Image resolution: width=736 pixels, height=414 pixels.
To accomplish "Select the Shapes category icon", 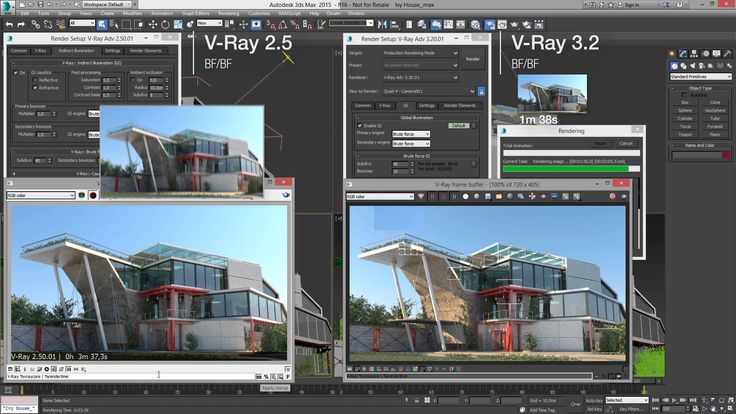I will (683, 66).
